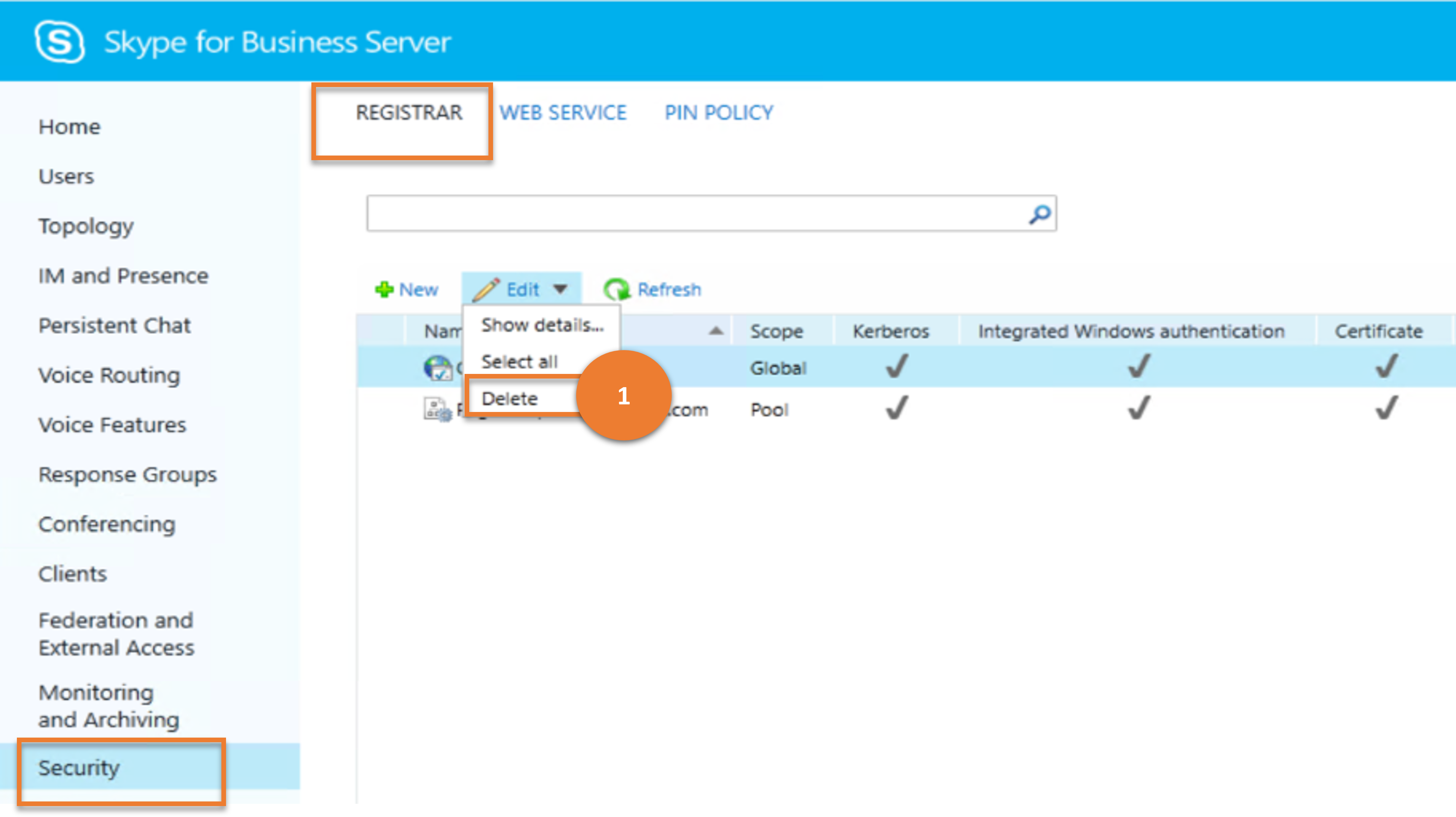Open Monitoring and Archiving section
The height and width of the screenshot is (817, 1456).
click(x=109, y=706)
